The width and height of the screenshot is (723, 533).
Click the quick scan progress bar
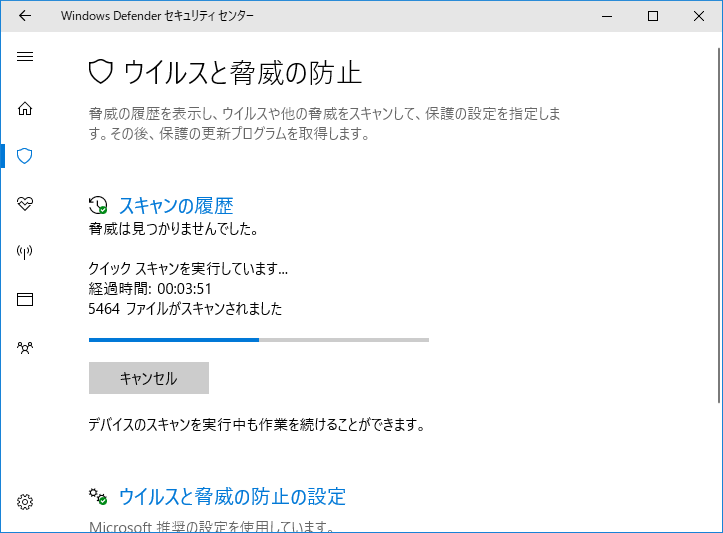[x=259, y=340]
